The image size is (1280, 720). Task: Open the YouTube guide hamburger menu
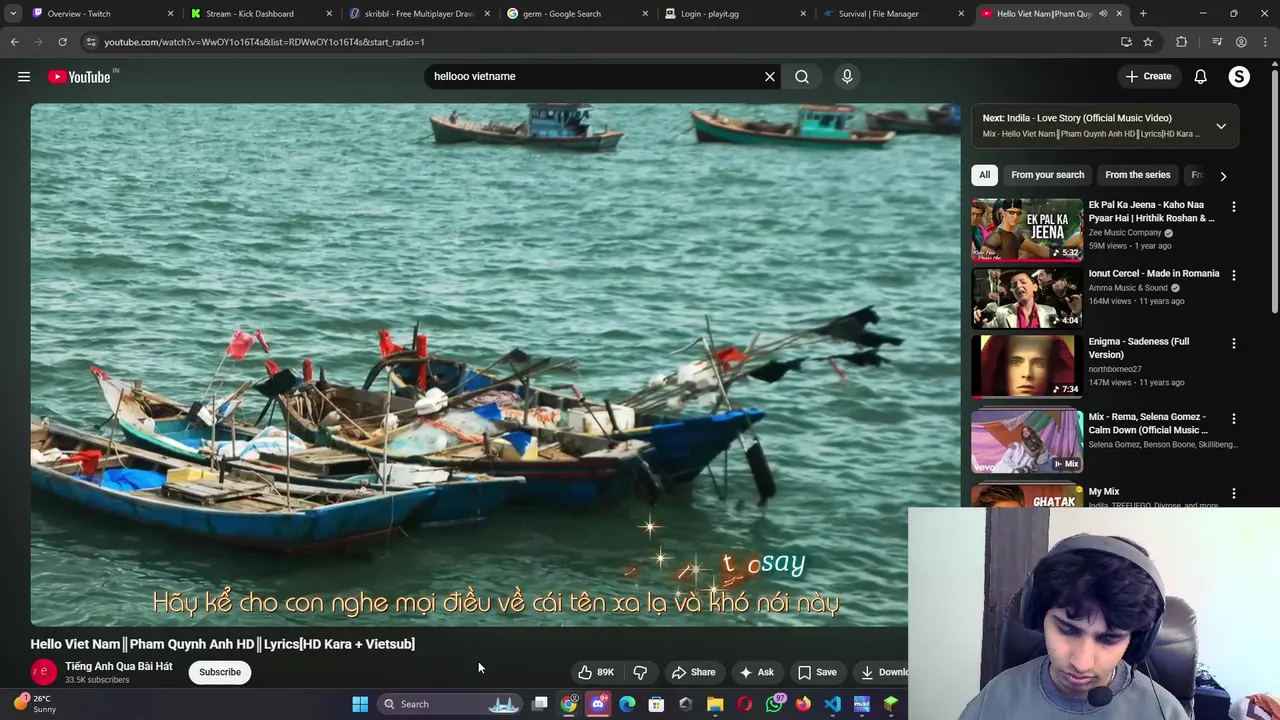24,77
